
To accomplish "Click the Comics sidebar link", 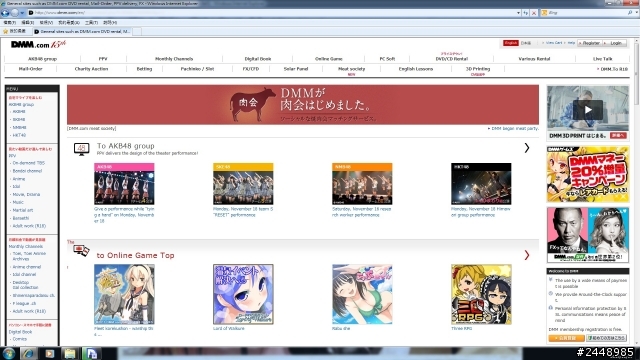I will [19, 339].
